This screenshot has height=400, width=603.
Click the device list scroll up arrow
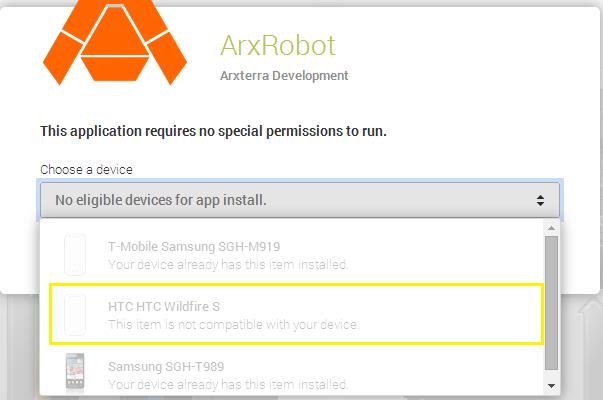(551, 228)
